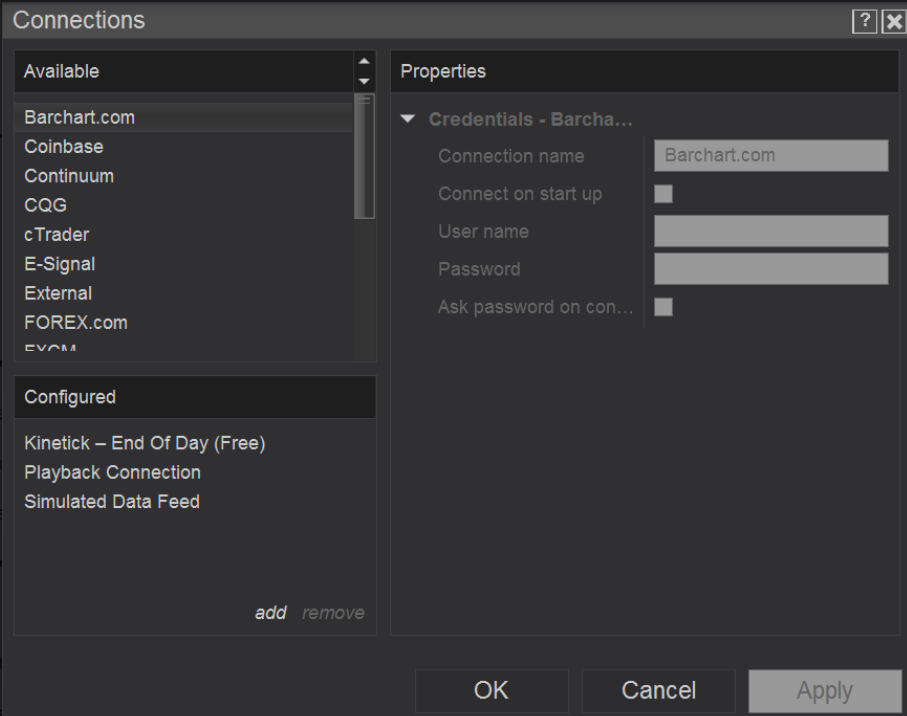
Task: Select Coinbase in the Available list
Action: (183, 147)
